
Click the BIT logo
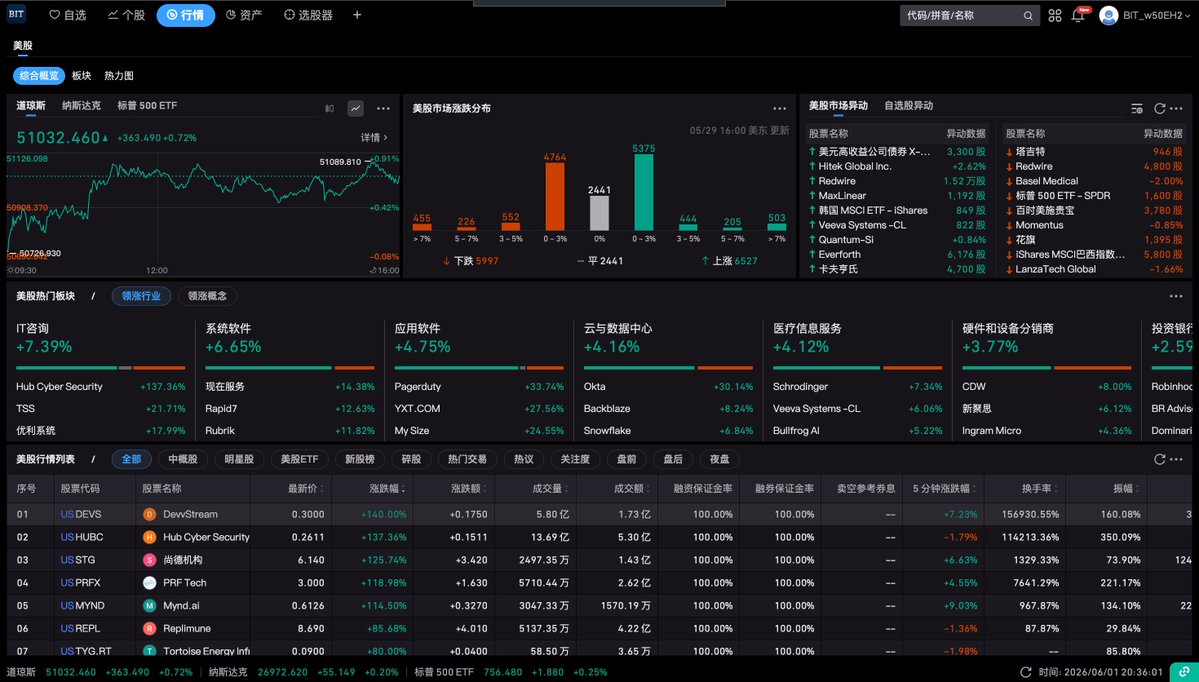(x=16, y=14)
